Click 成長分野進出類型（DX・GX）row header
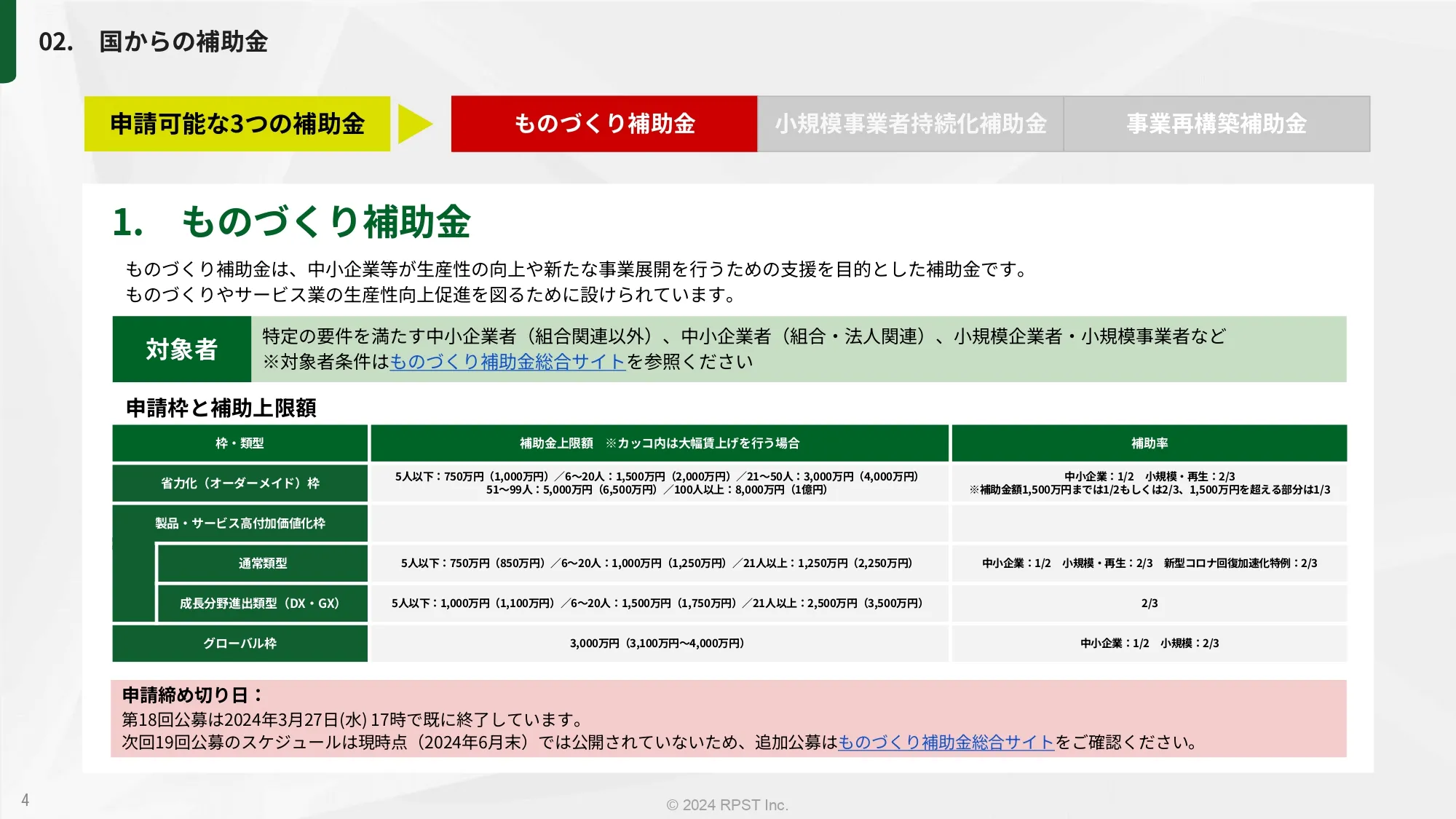 (260, 604)
